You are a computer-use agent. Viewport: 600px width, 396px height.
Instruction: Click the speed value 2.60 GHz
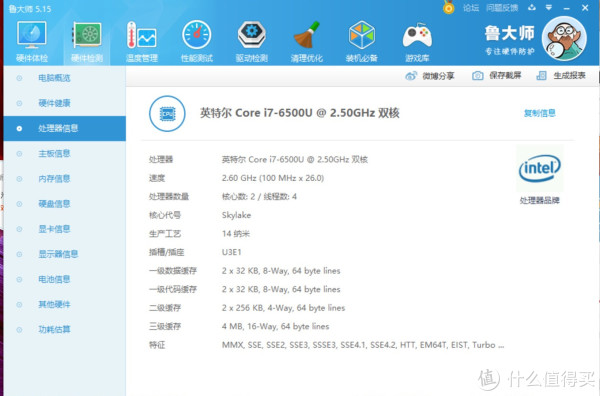coord(273,178)
